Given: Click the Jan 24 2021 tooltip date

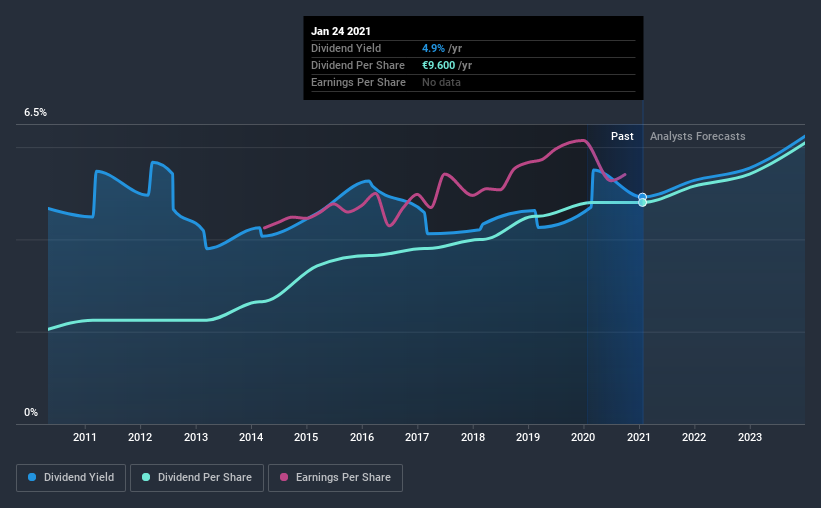Looking at the screenshot, I should 341,31.
